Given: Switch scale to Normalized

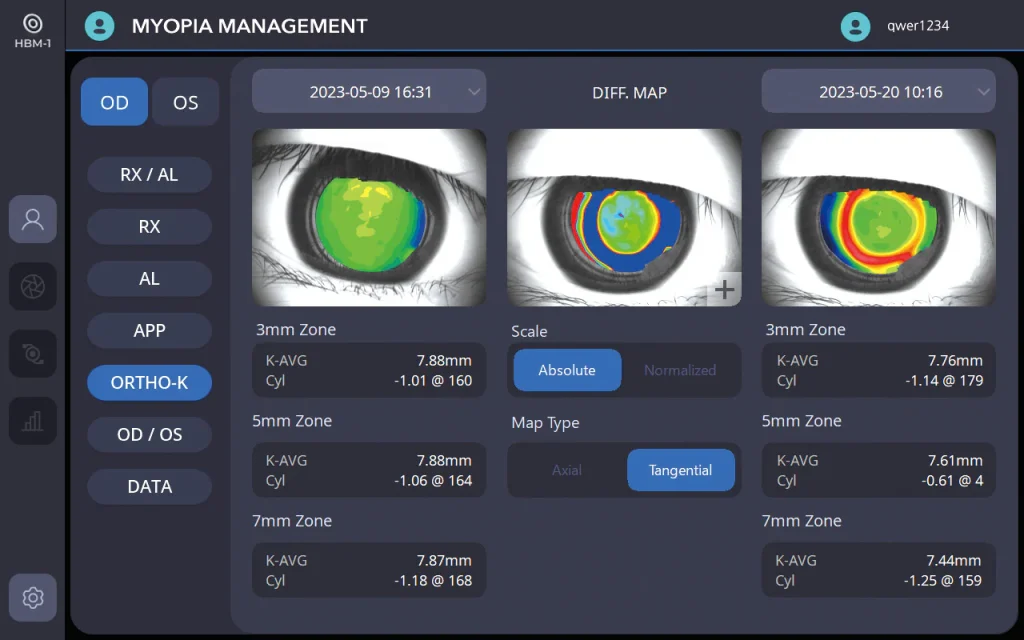Looking at the screenshot, I should click(680, 370).
